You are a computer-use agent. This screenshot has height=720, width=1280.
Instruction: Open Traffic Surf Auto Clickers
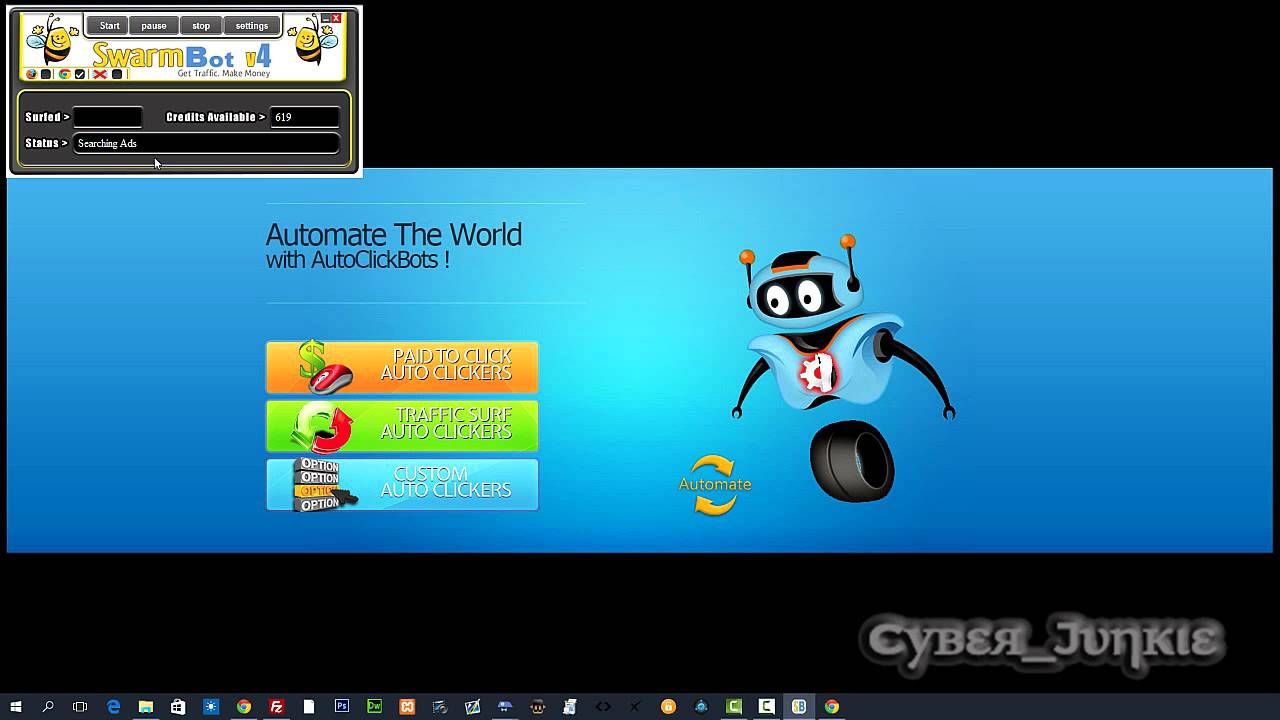coord(402,426)
